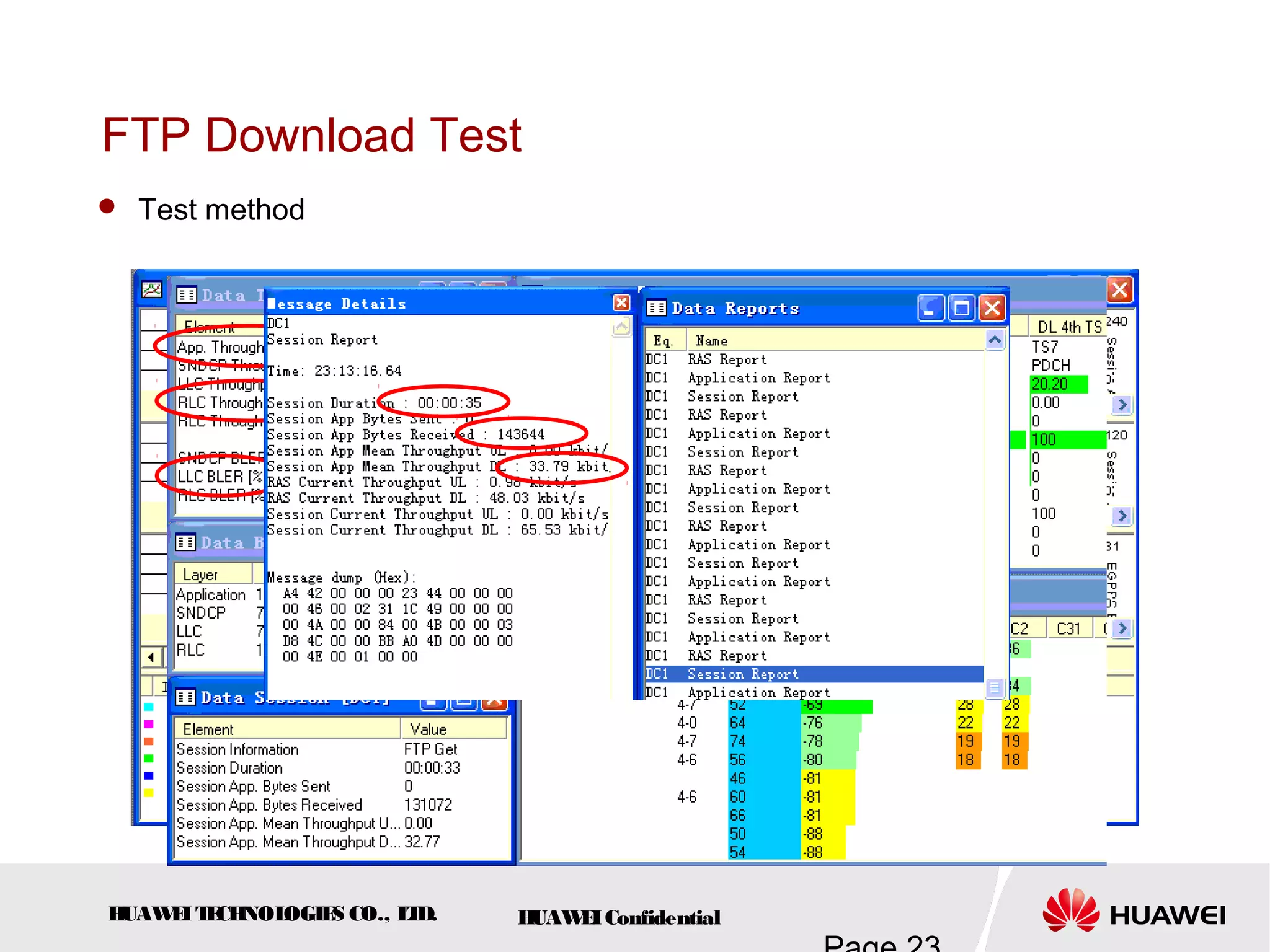Maximize the Data Reports window

962,308
